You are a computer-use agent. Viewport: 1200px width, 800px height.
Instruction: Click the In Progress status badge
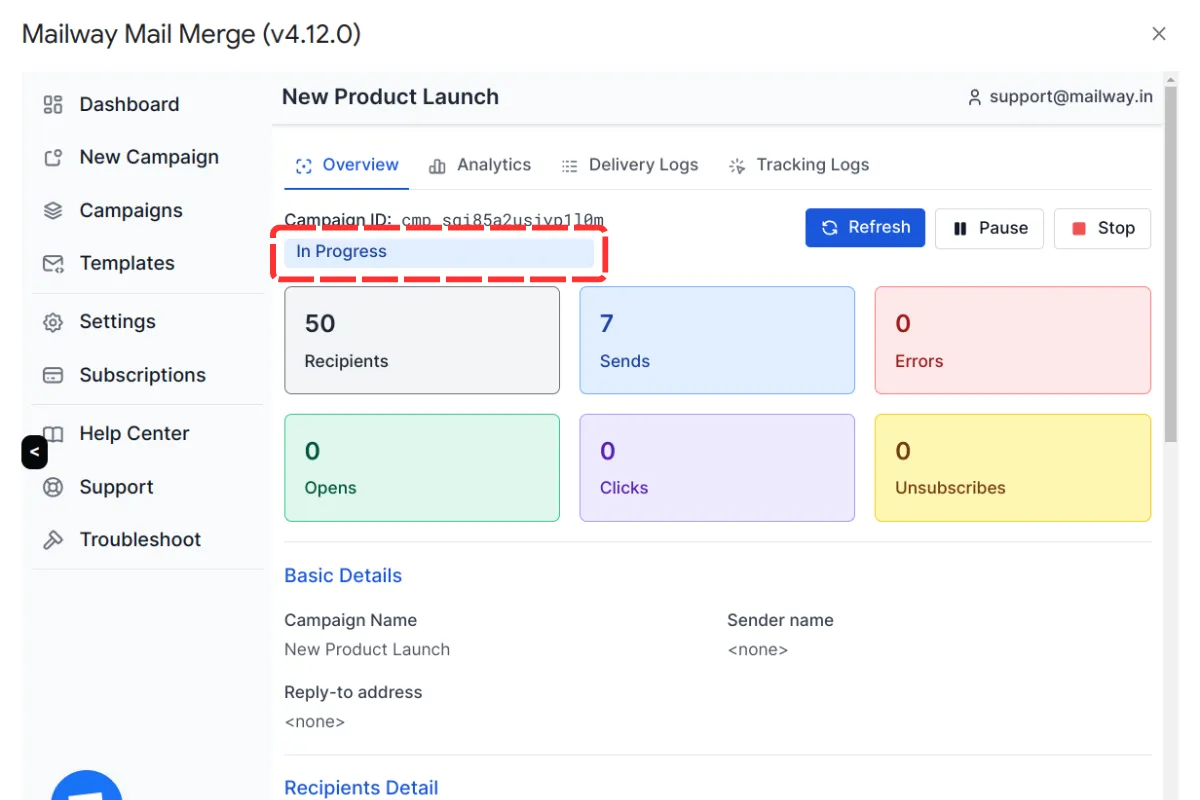(439, 252)
